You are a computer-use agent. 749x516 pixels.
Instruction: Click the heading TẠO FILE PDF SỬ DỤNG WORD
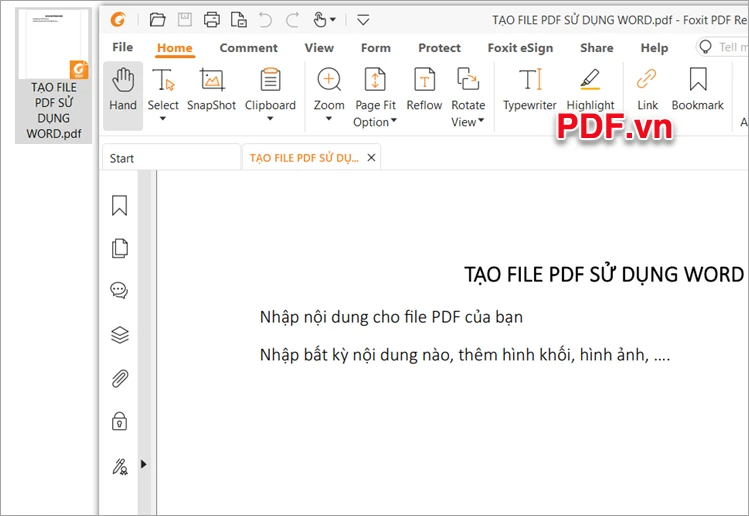click(604, 274)
